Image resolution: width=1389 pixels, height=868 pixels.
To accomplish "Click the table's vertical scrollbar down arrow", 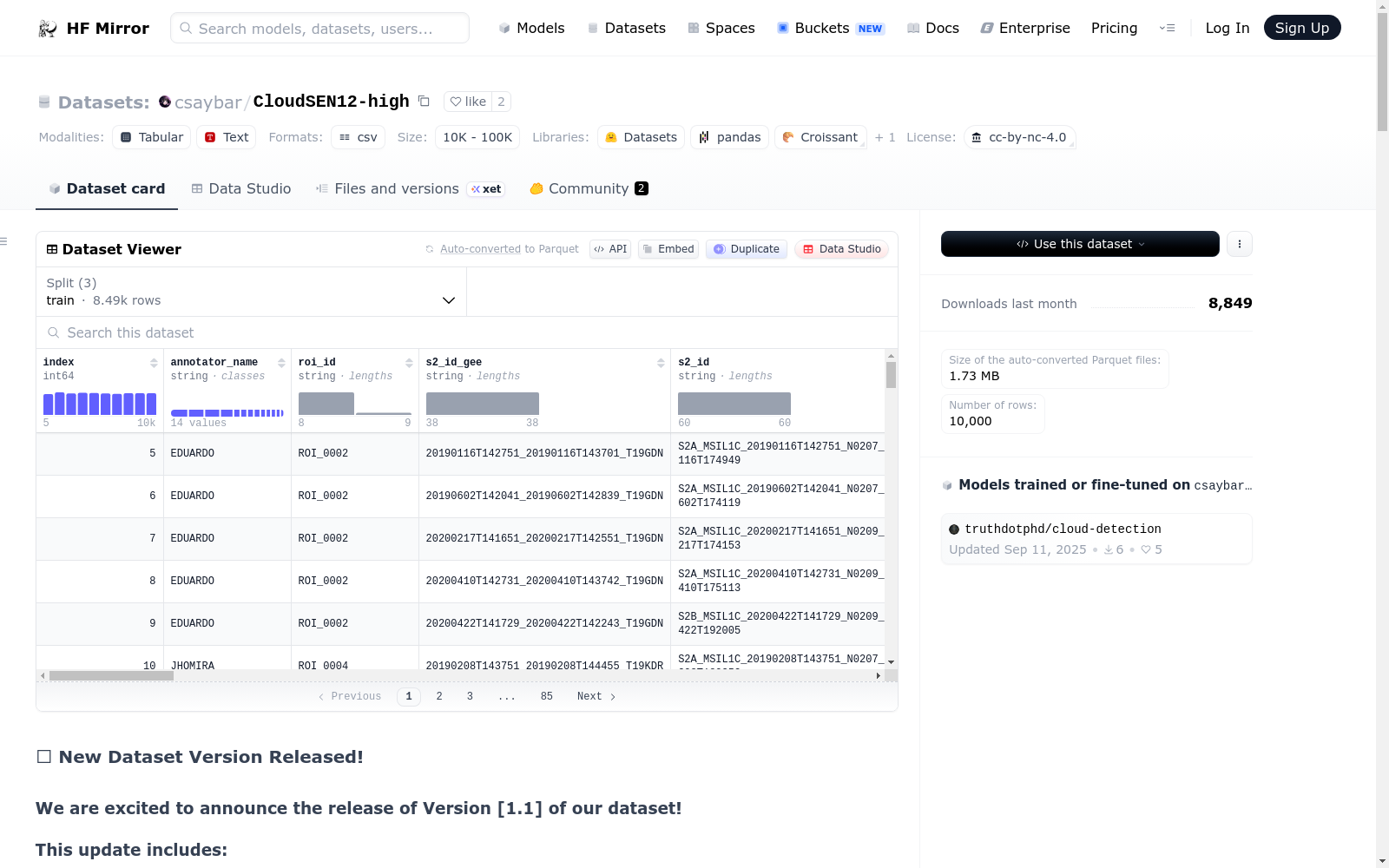I will tap(891, 662).
